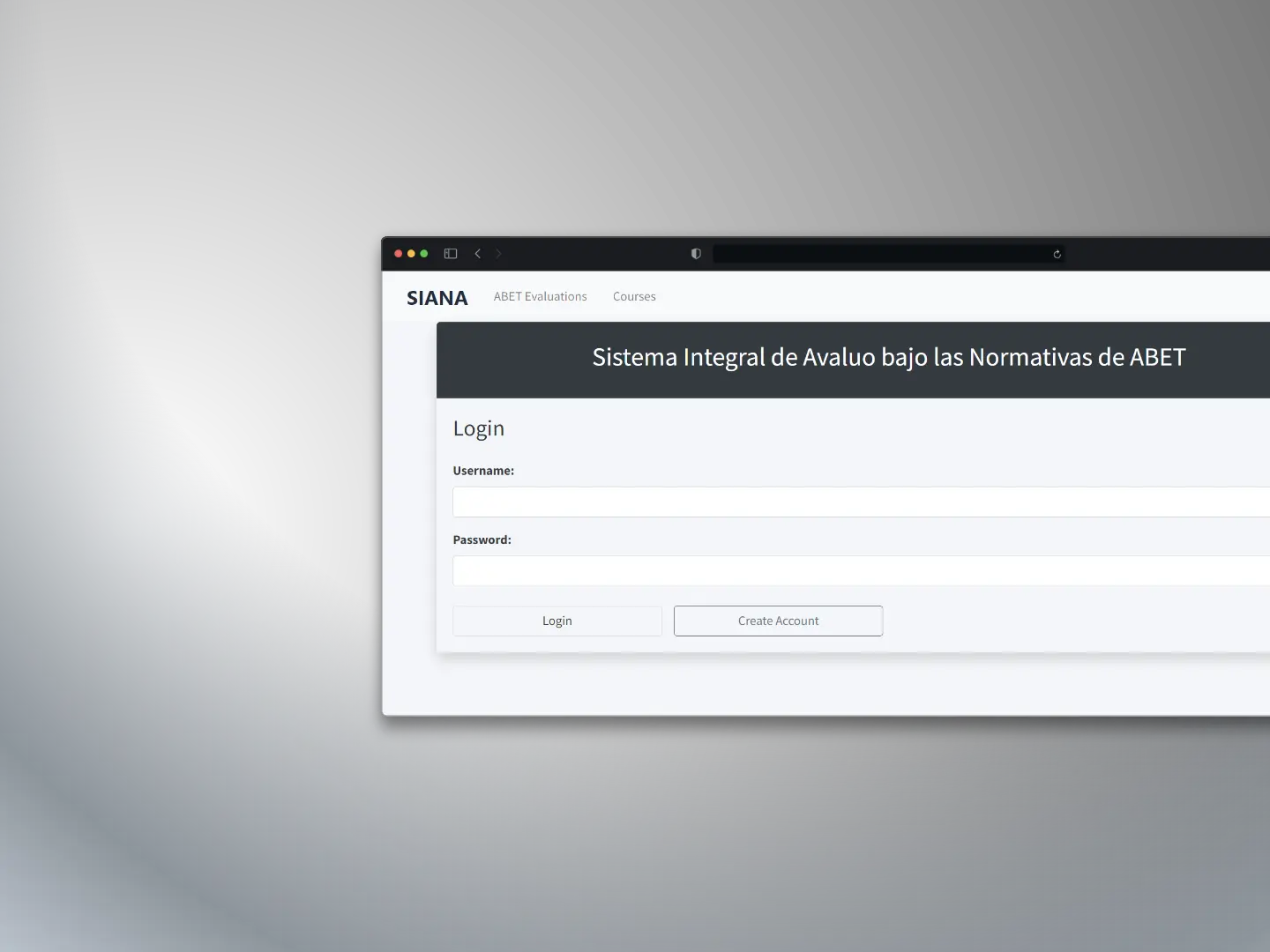Click the Sistema Integral de Avaluo banner title
Image resolution: width=1270 pixels, height=952 pixels.
pyautogui.click(x=888, y=357)
